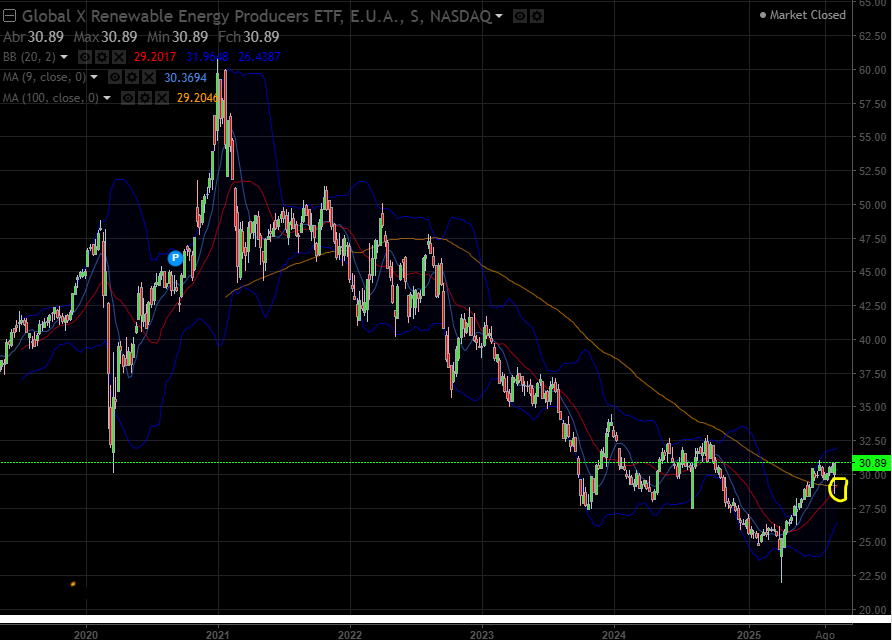892x640 pixels.
Task: Open Bollinger Bands settings gear
Action: [x=102, y=57]
